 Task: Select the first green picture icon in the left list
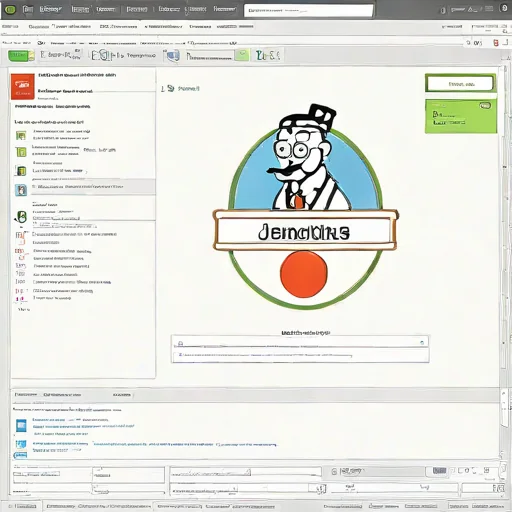[x=21, y=135]
